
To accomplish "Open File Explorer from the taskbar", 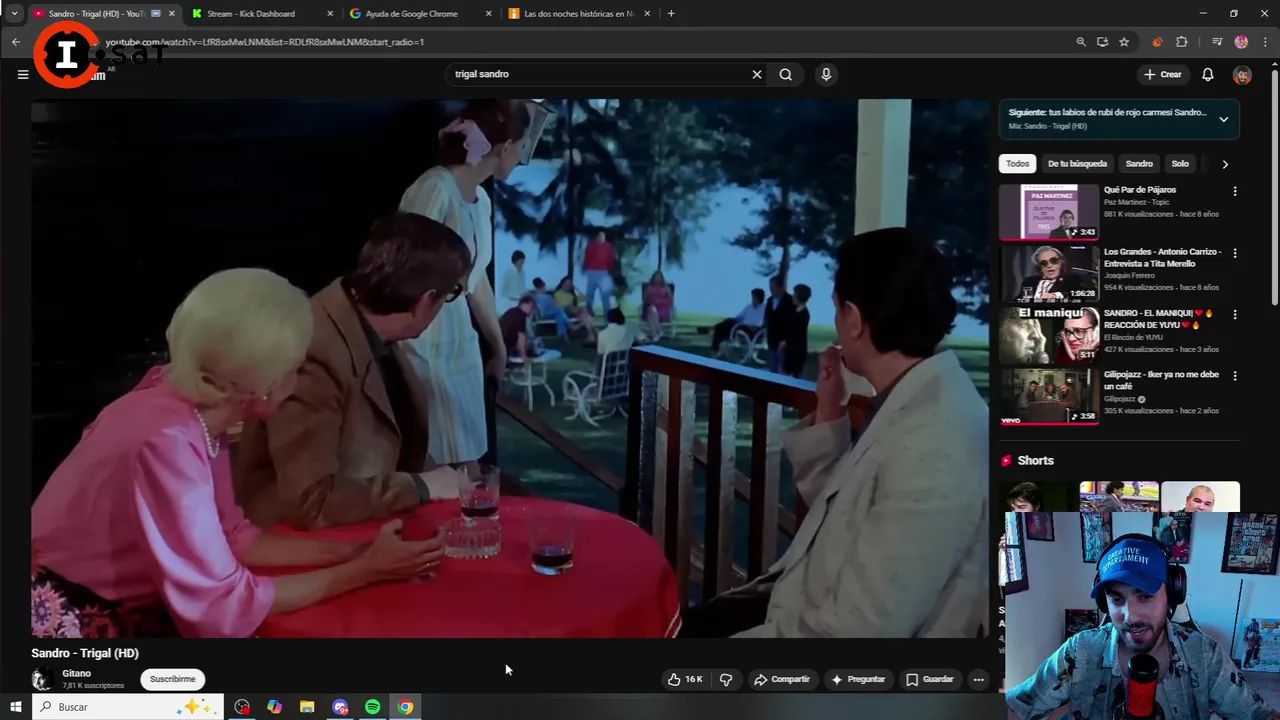I will click(x=307, y=707).
